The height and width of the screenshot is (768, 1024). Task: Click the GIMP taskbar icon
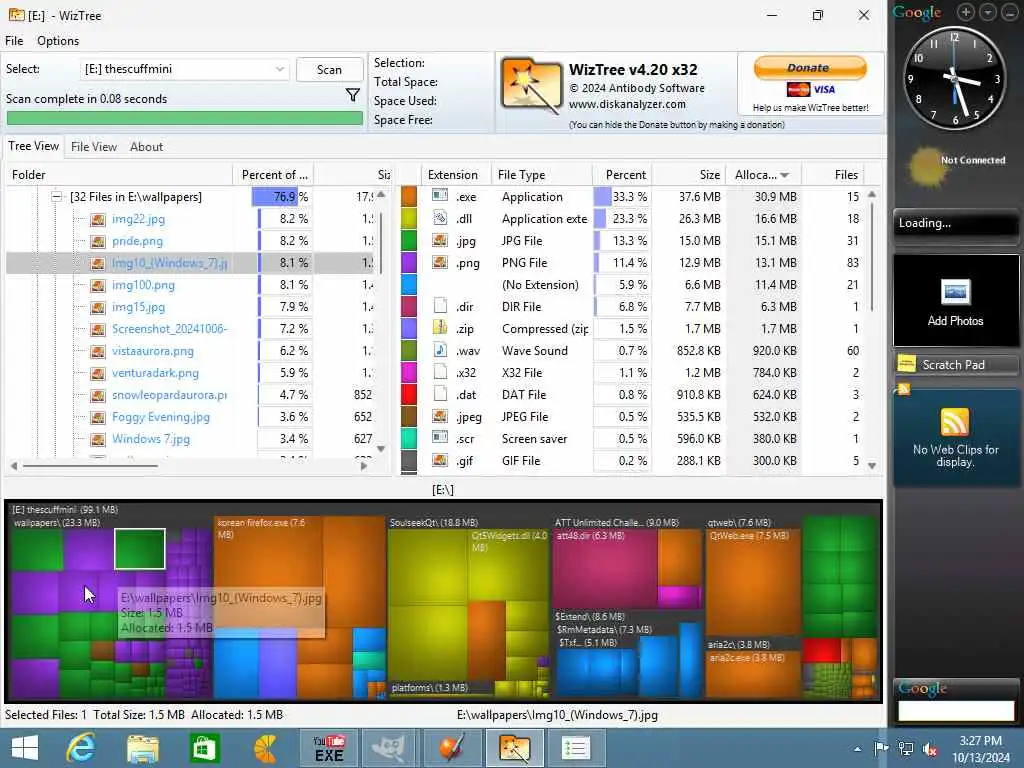pyautogui.click(x=389, y=748)
